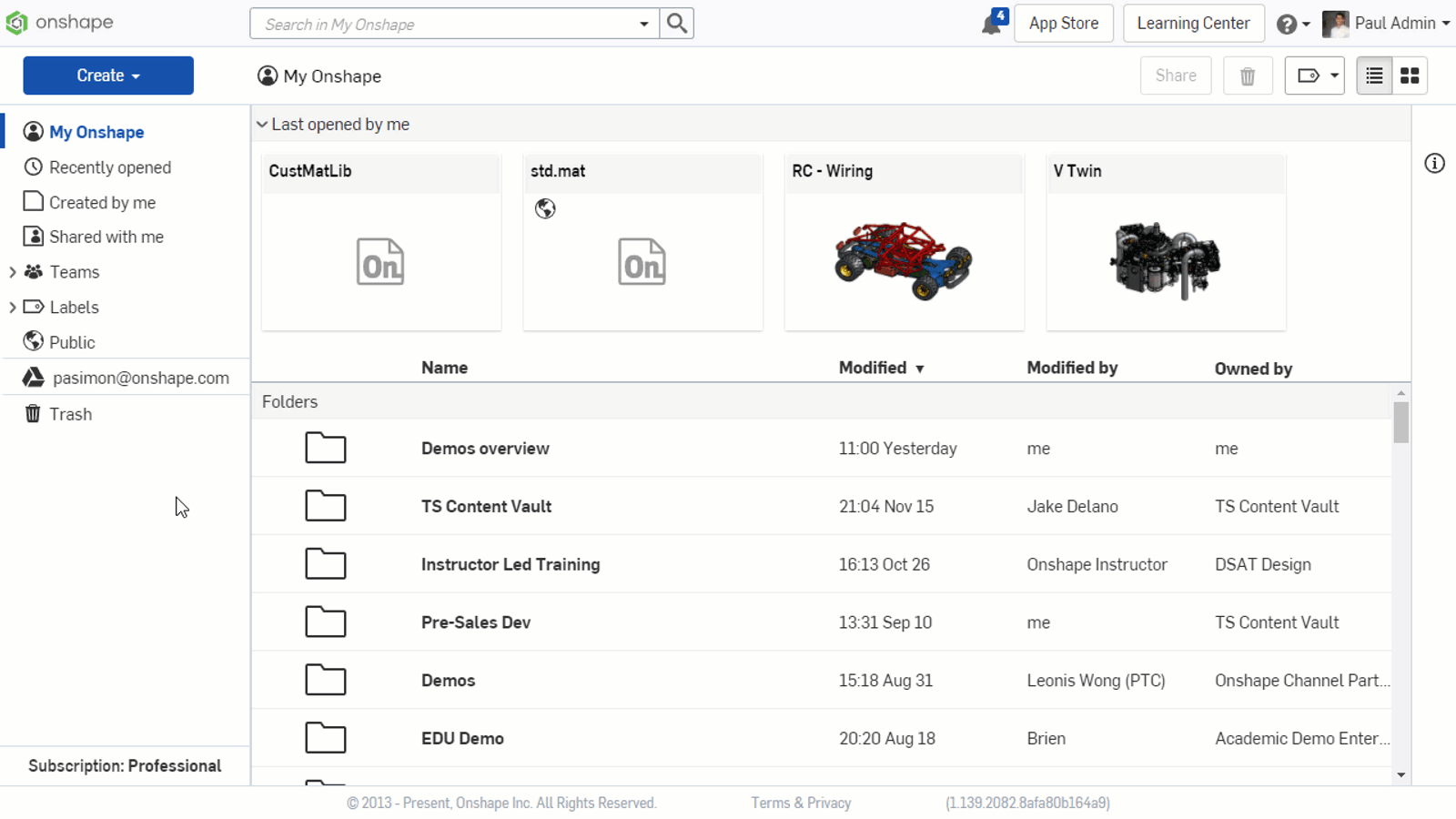The image size is (1456, 819).
Task: Select Recently opened in the sidebar
Action: pyautogui.click(x=109, y=167)
